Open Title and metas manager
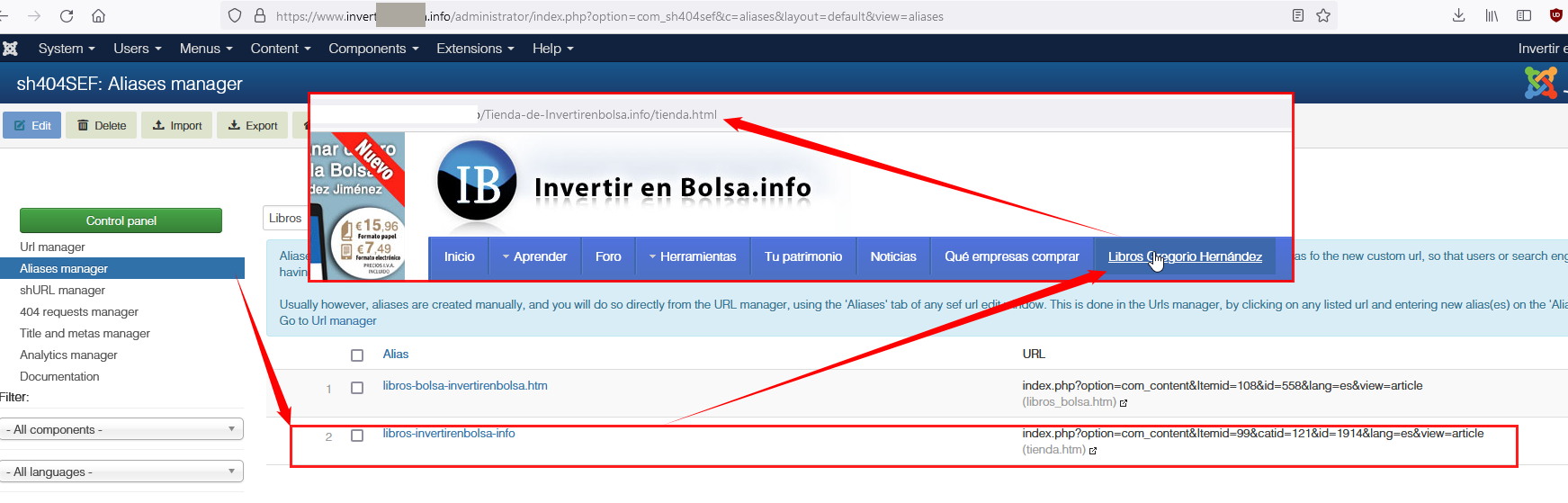 point(85,333)
